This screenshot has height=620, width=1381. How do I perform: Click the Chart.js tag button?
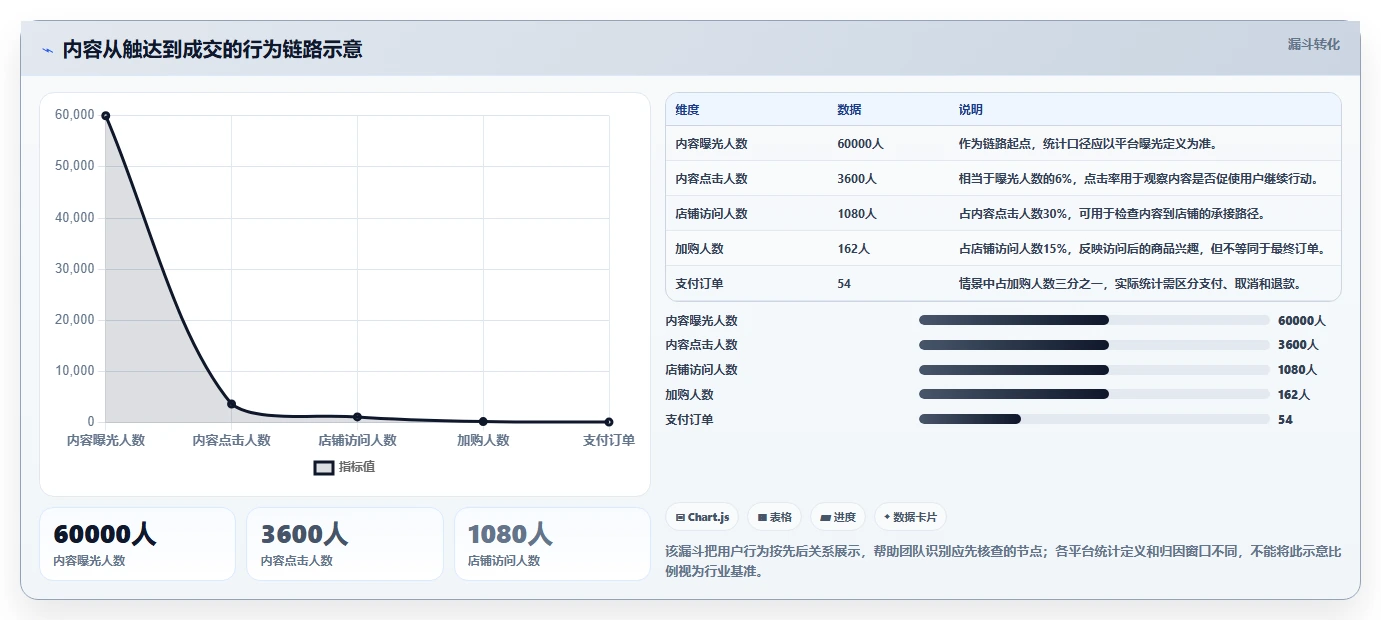pos(702,517)
